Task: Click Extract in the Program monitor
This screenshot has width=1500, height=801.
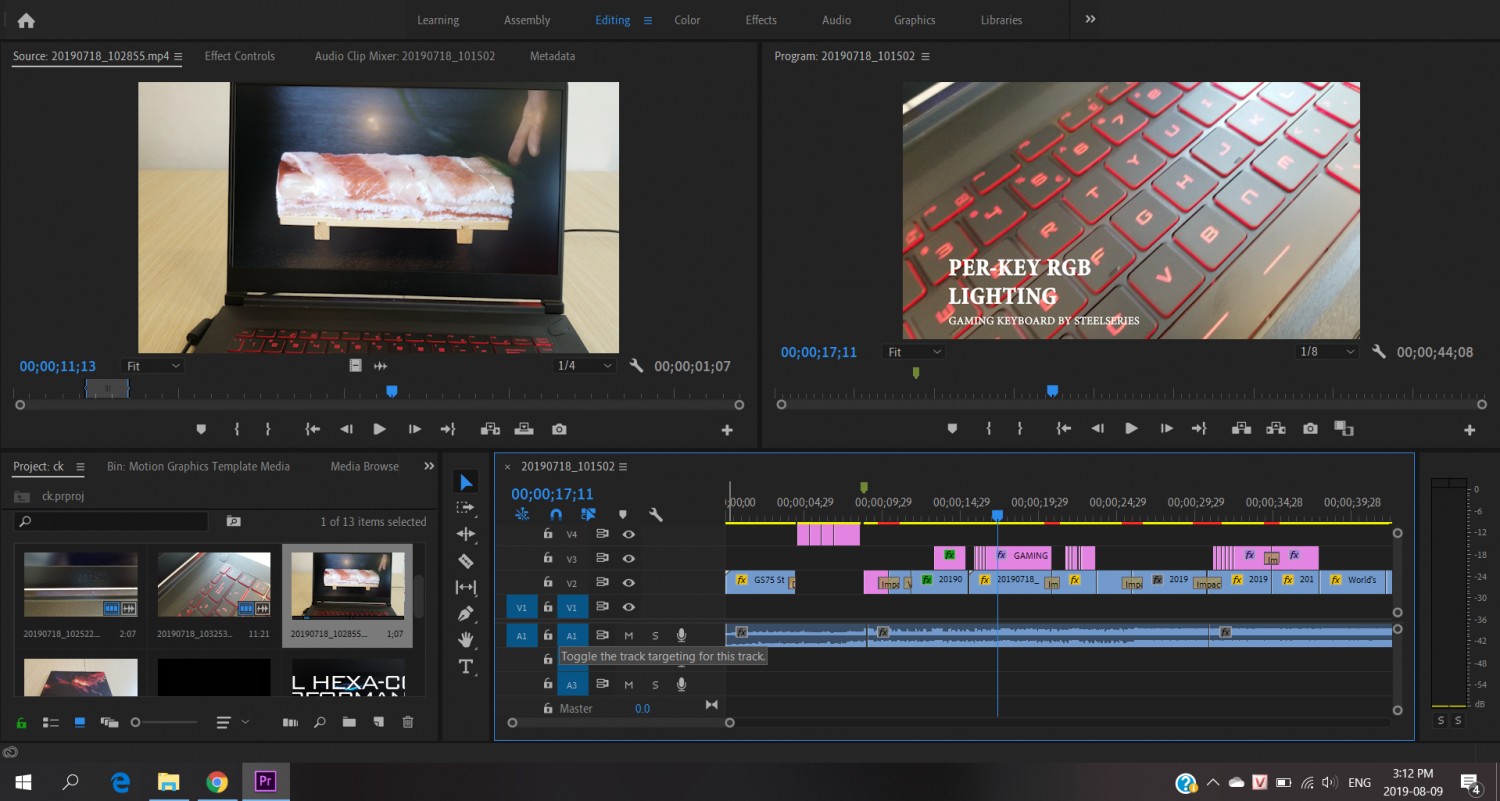Action: 1275,428
